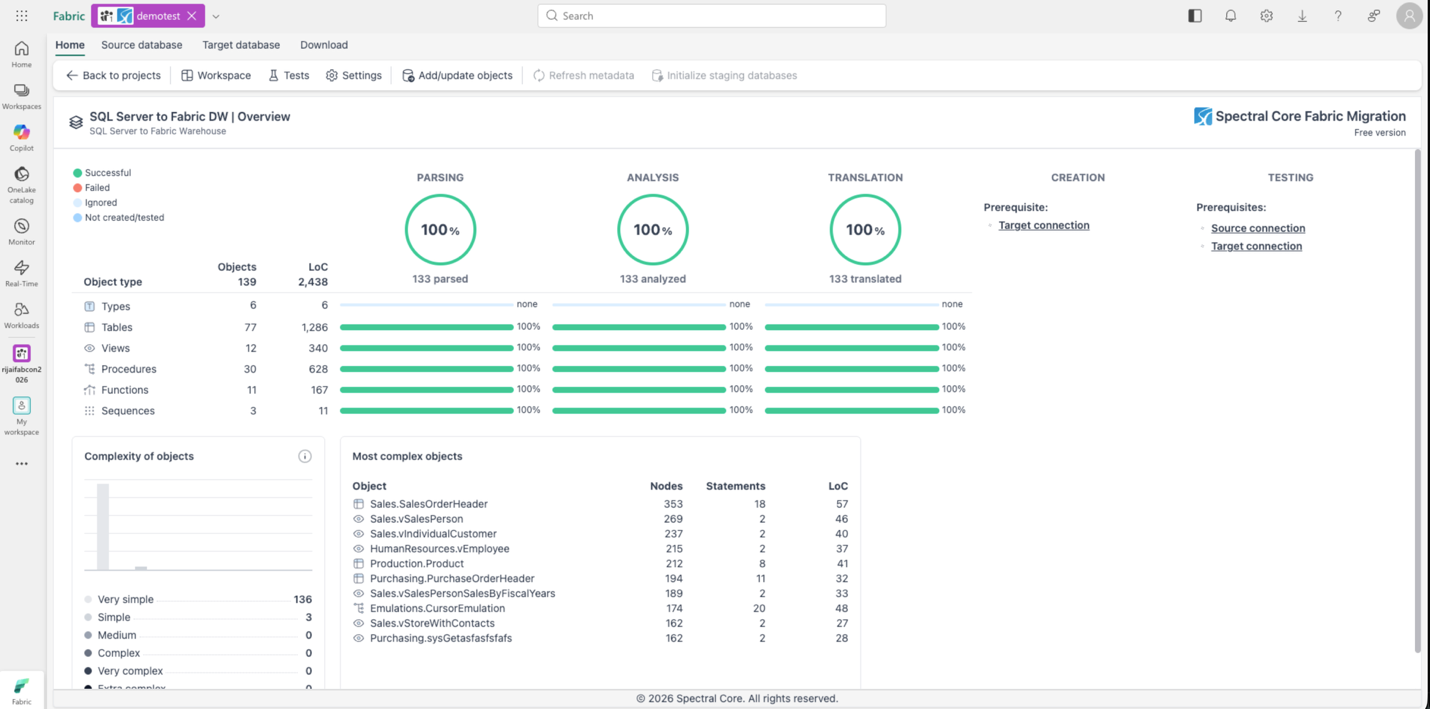Screen dimensions: 1430x709
Task: Expand the sidebar more options ellipsis
Action: point(21,464)
